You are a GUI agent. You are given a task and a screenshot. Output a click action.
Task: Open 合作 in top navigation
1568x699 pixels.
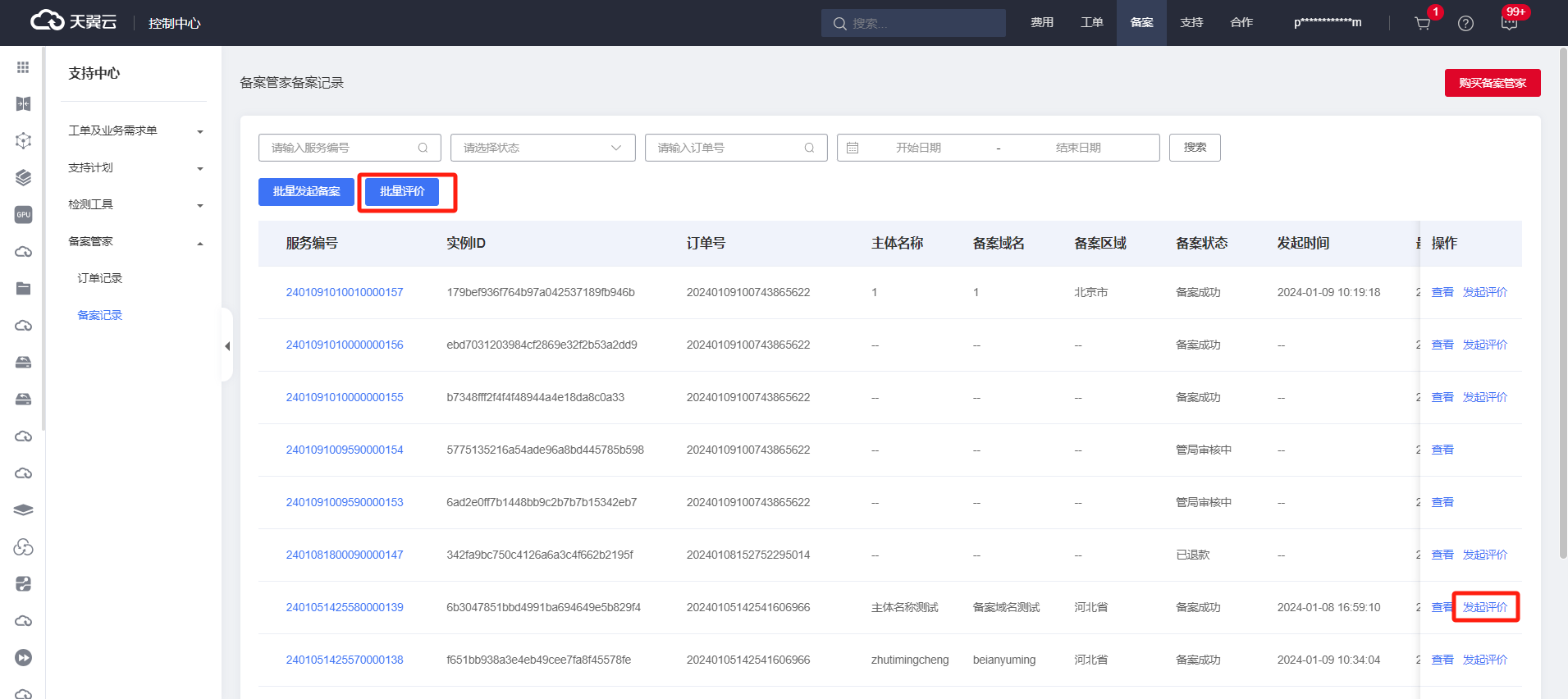click(1241, 22)
